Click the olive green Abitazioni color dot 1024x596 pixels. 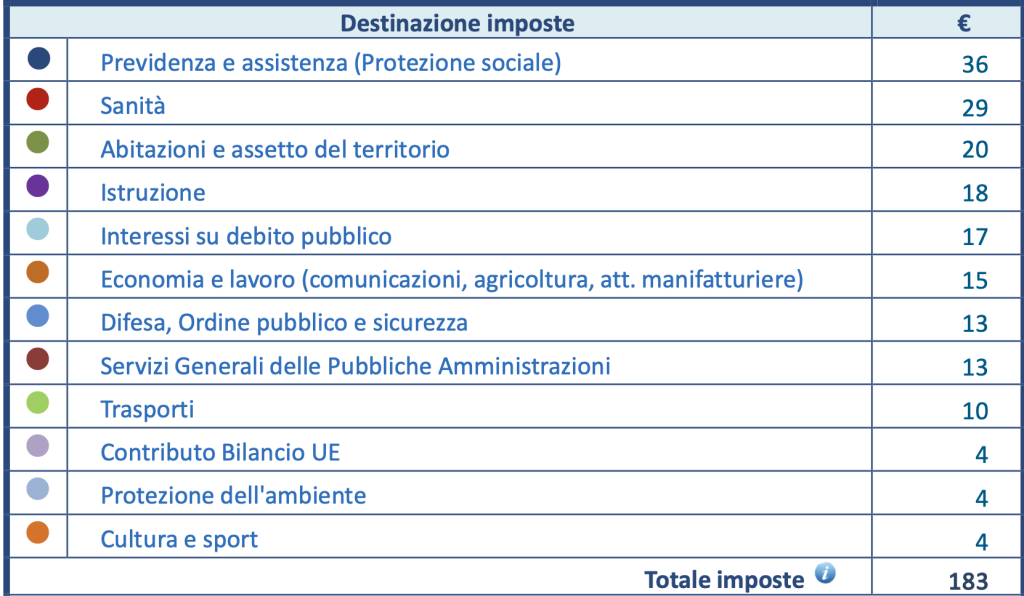point(37,142)
